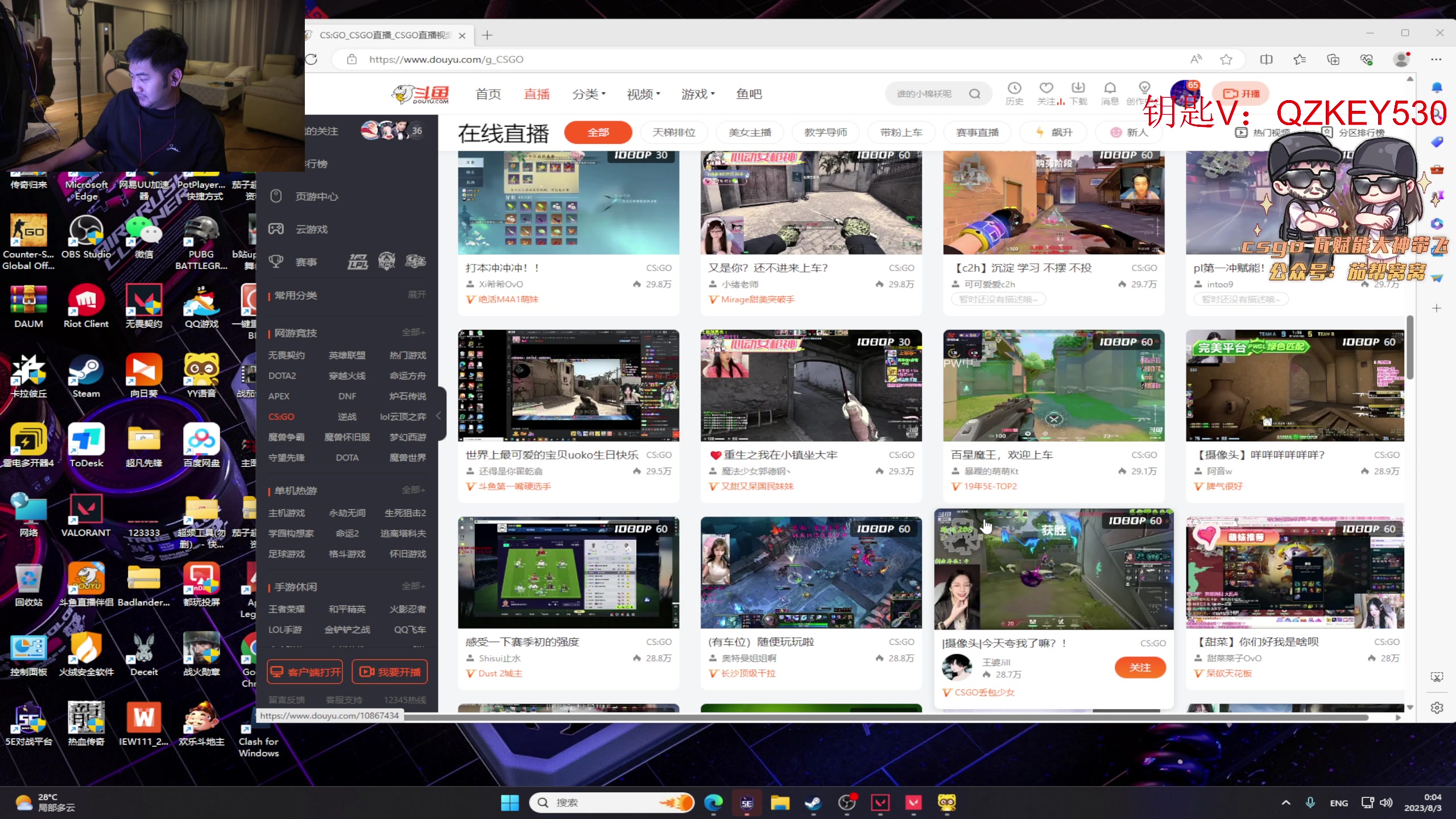The height and width of the screenshot is (819, 1456).
Task: Click the Douyu search input field
Action: pyautogui.click(x=927, y=94)
